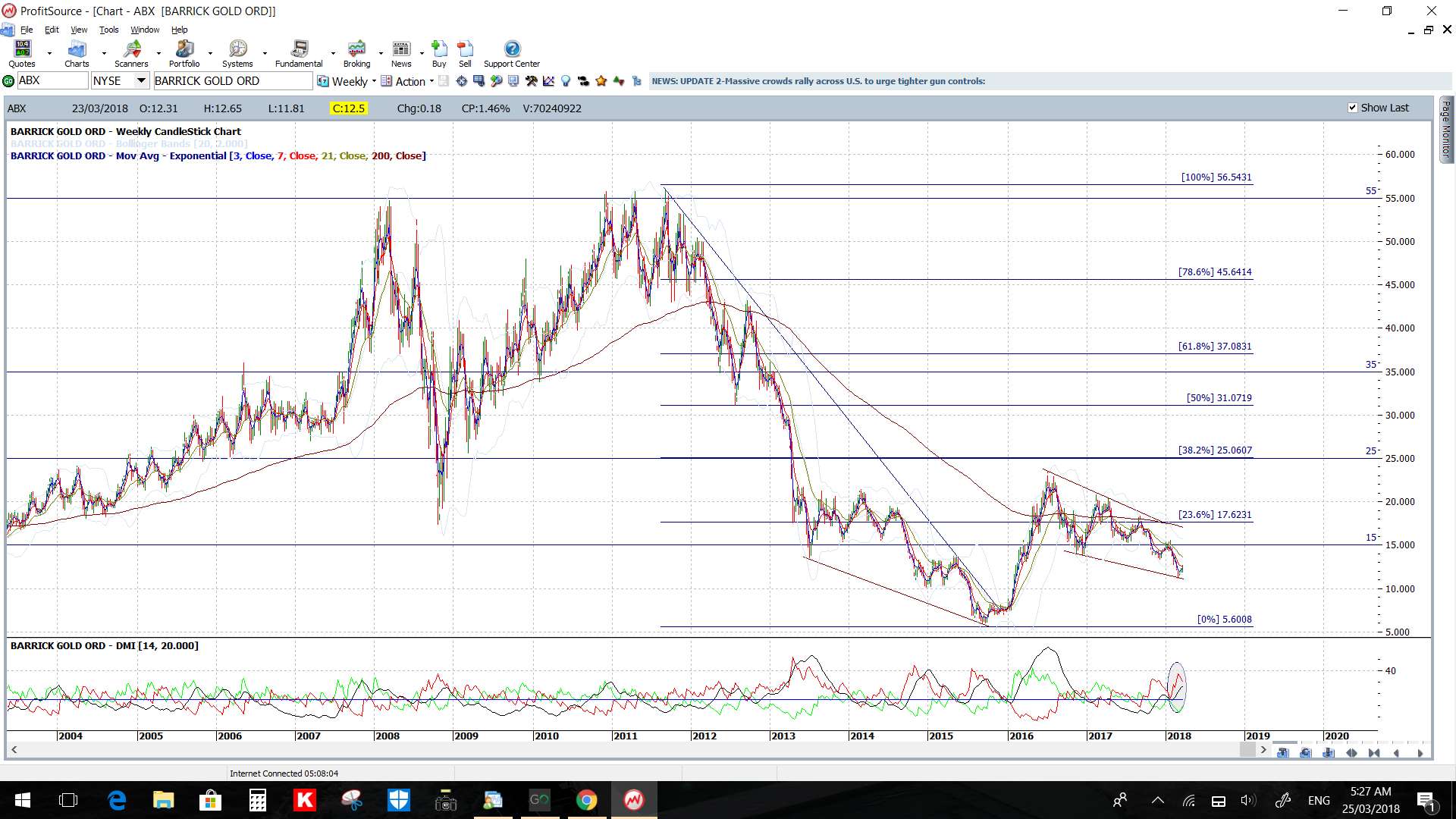Open the Help menu

pyautogui.click(x=180, y=30)
